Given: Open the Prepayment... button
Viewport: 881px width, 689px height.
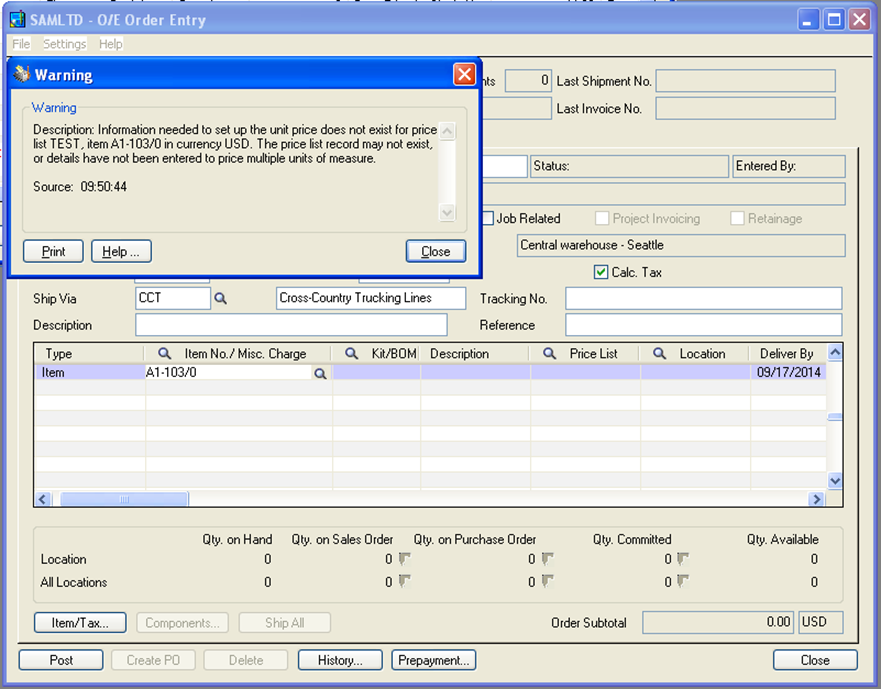Looking at the screenshot, I should [433, 660].
